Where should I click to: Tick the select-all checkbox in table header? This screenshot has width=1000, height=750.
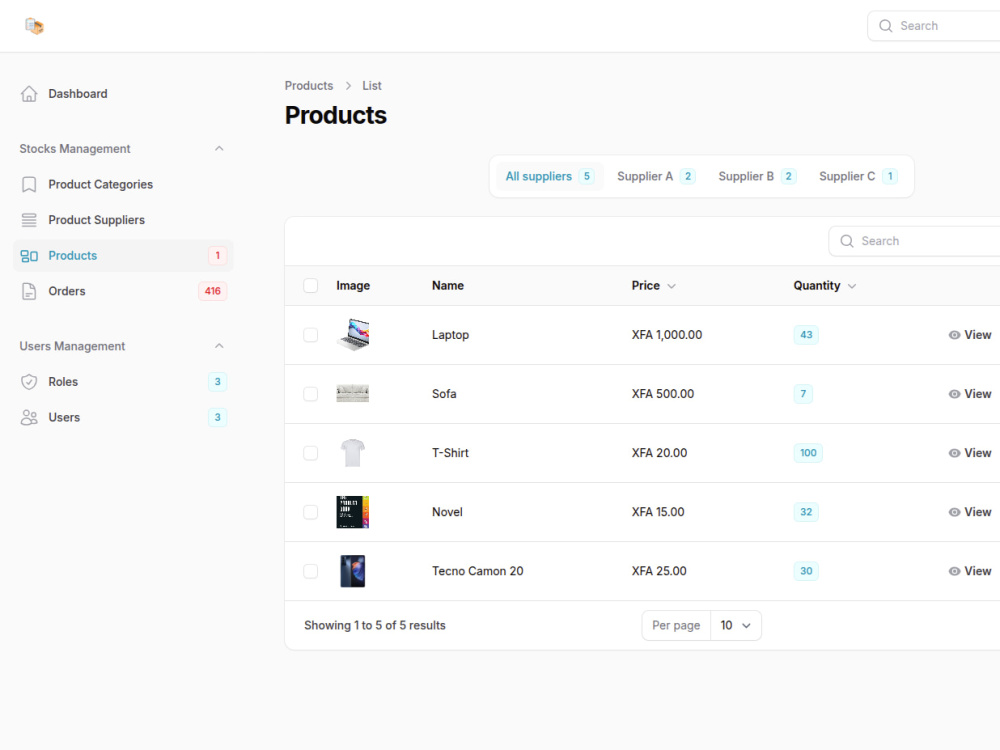click(311, 286)
